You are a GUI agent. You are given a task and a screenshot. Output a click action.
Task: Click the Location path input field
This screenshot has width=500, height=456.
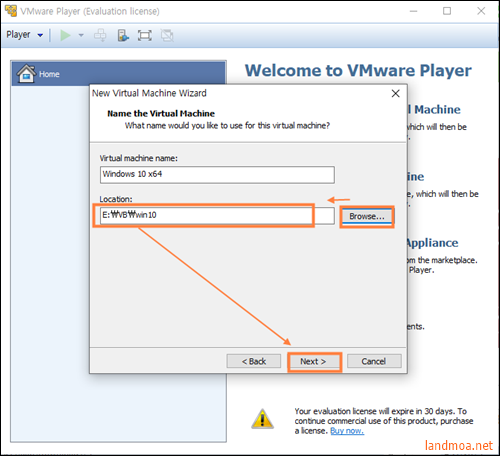[x=217, y=216]
